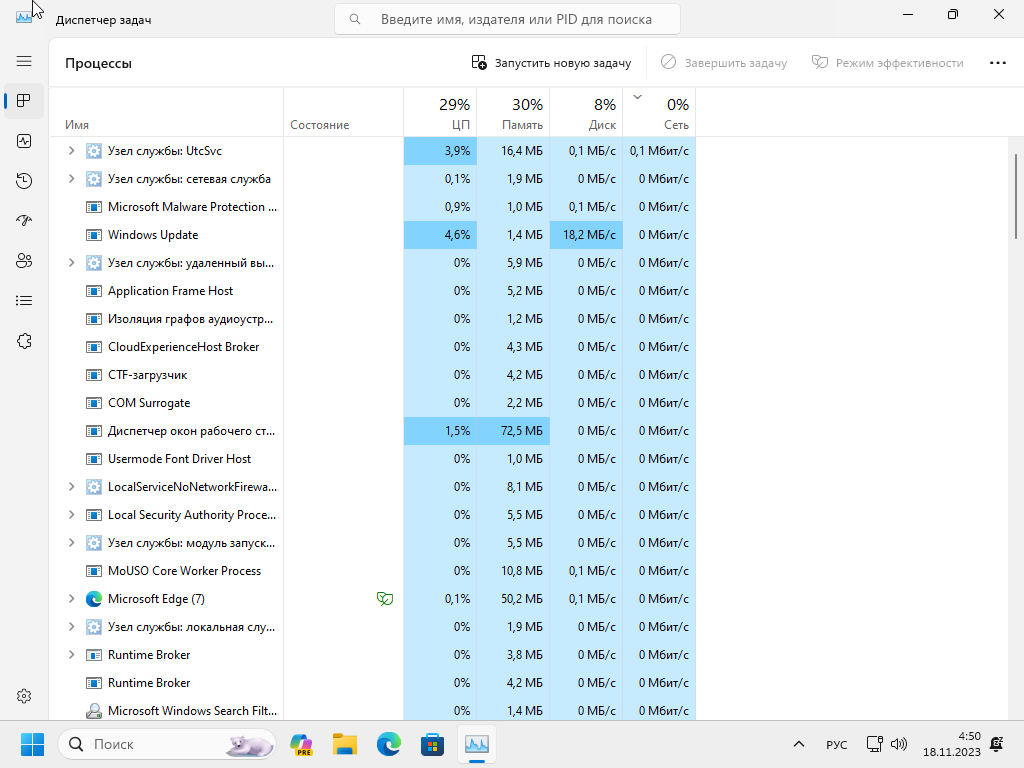Open File Explorer from taskbar
The width and height of the screenshot is (1024, 768).
(345, 744)
